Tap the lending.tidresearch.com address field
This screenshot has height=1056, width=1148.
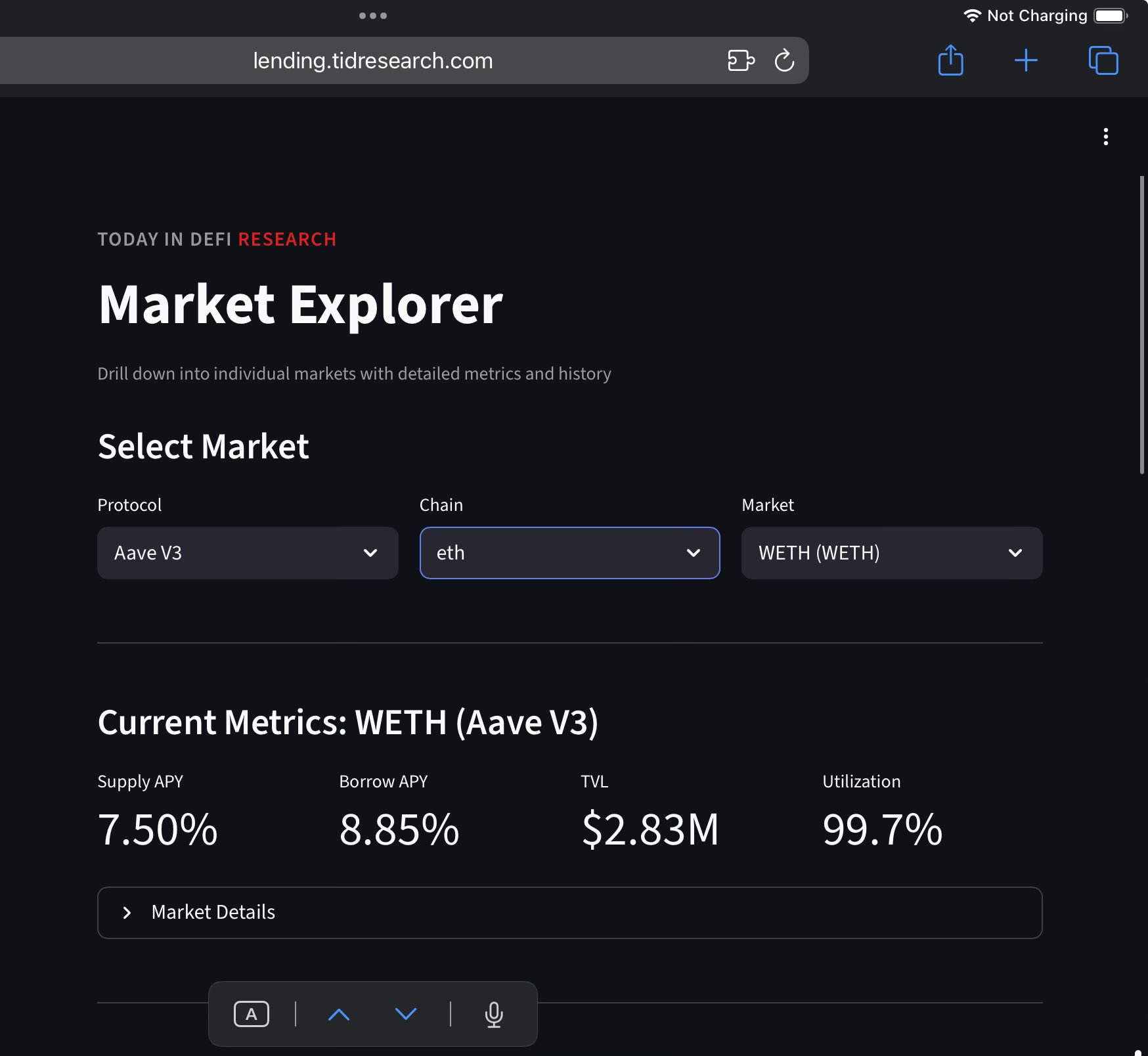tap(372, 60)
